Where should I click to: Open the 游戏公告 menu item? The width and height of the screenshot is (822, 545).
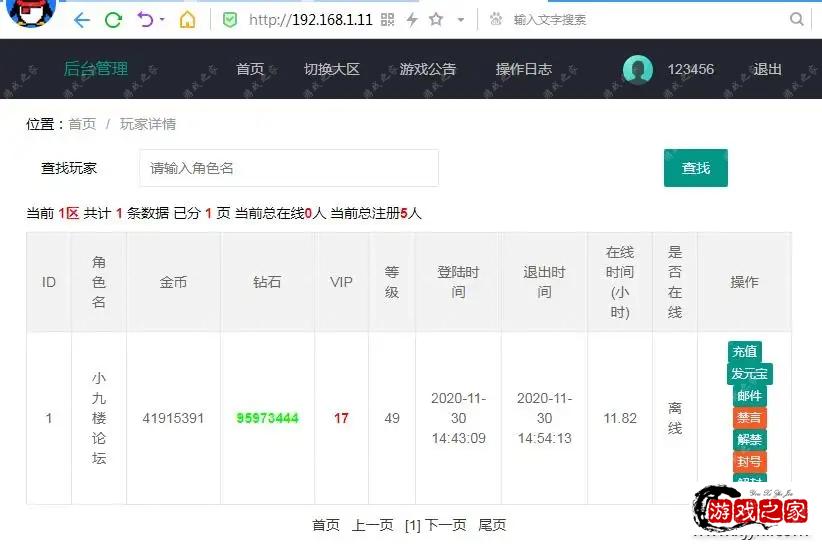click(x=427, y=69)
